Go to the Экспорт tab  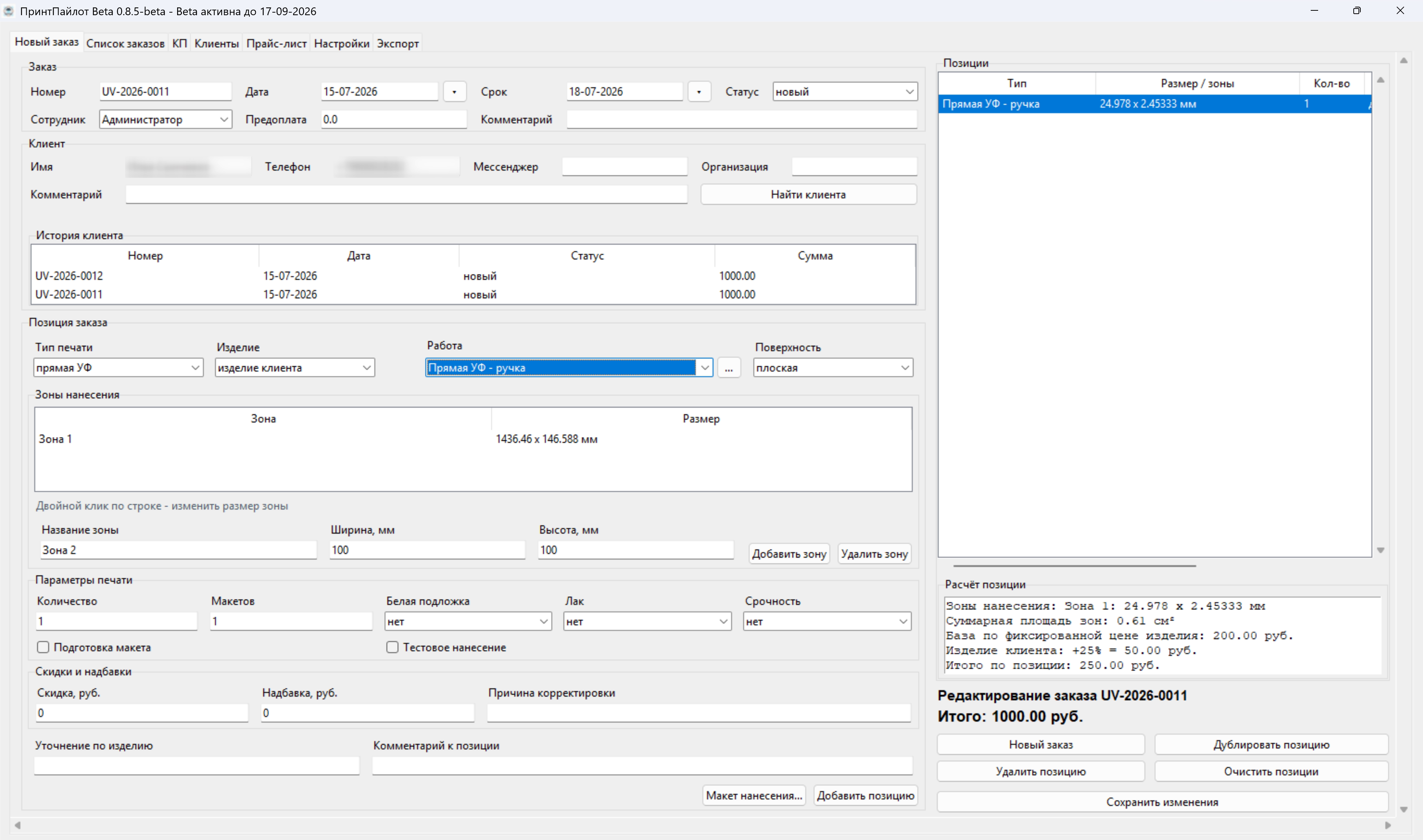pyautogui.click(x=398, y=44)
